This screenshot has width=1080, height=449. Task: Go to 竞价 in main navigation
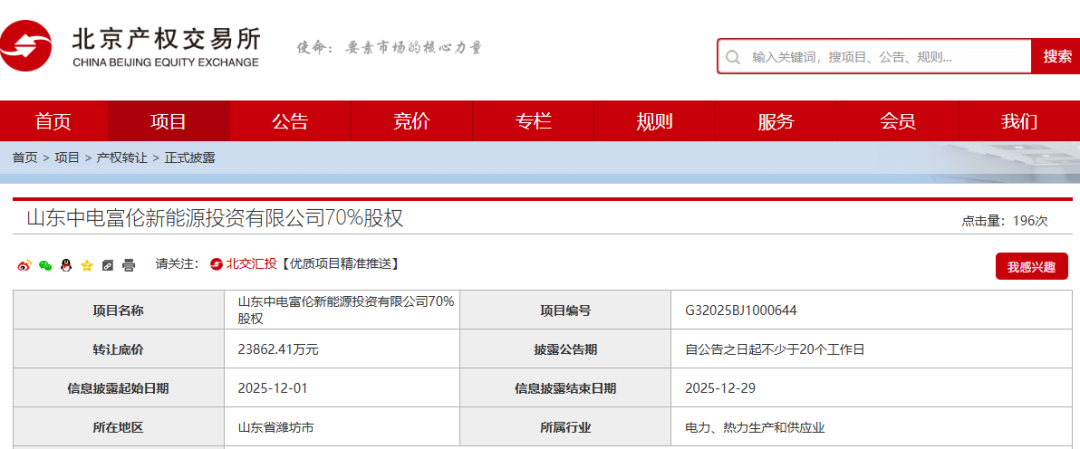point(411,121)
